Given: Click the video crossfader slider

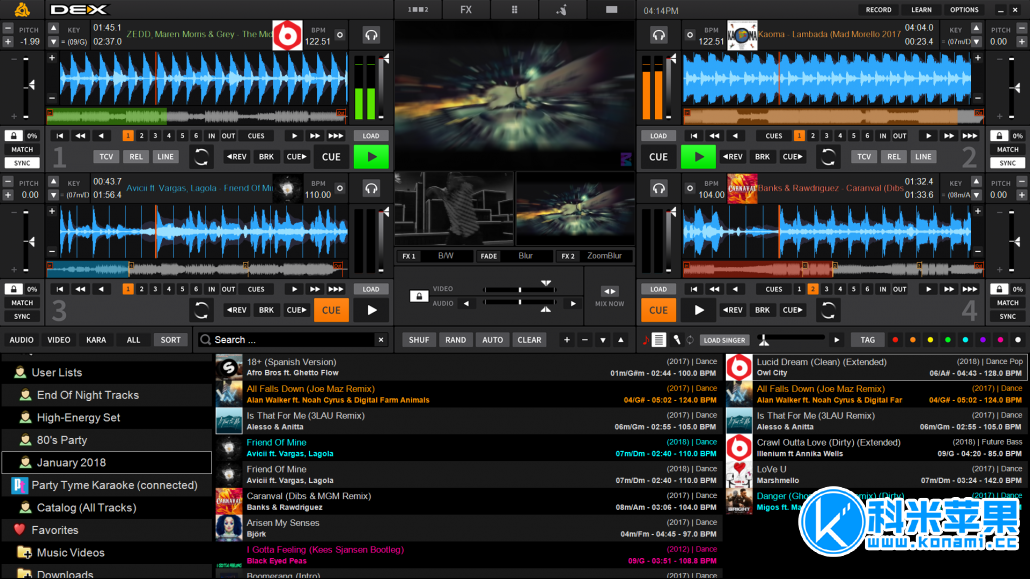Looking at the screenshot, I should pos(520,289).
